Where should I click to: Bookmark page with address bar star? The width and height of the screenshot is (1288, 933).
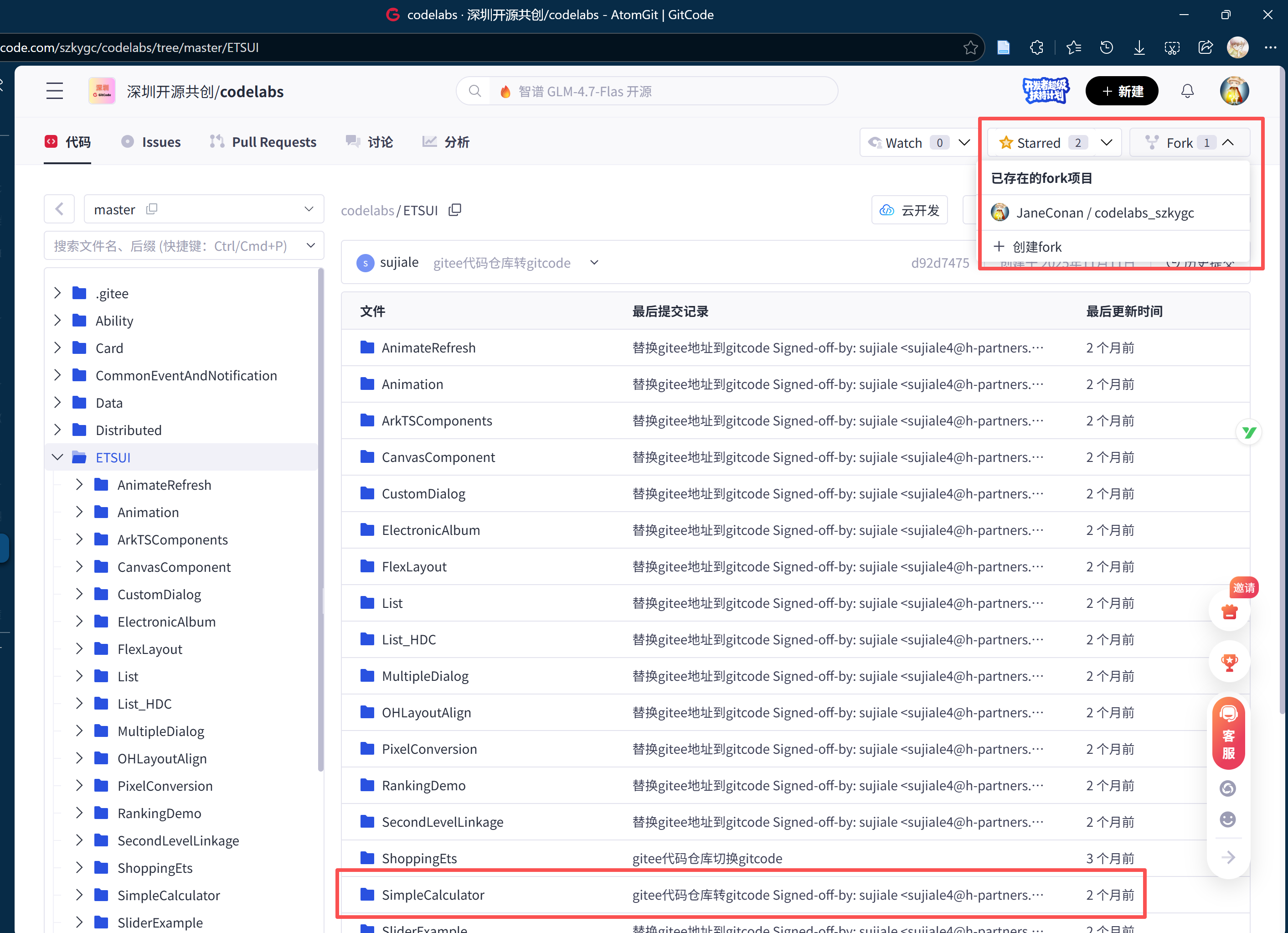pos(970,48)
